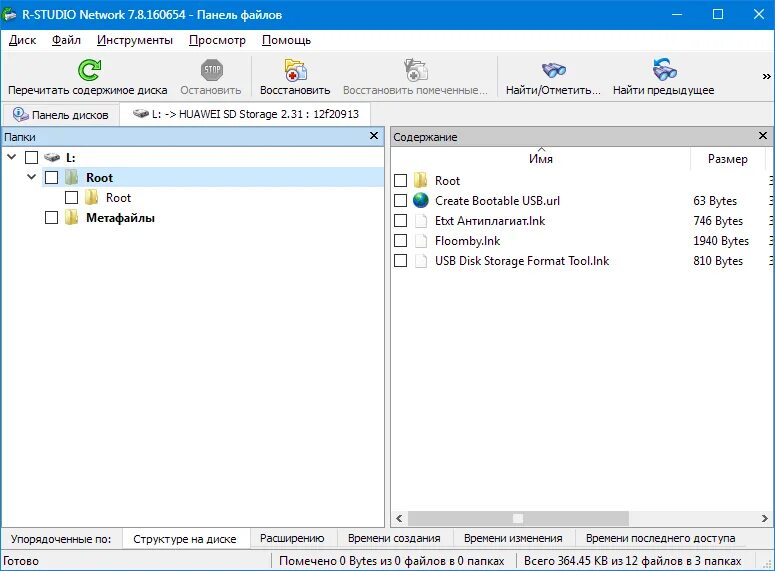Select USB Disk Storage Format Tool.lnk name
The height and width of the screenshot is (571, 775).
pos(522,261)
